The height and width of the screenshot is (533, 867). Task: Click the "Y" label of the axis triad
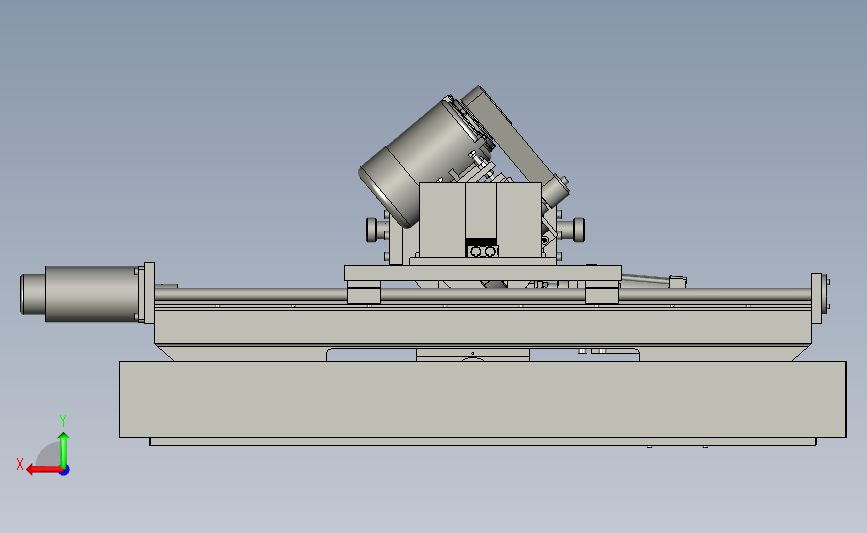click(x=63, y=421)
